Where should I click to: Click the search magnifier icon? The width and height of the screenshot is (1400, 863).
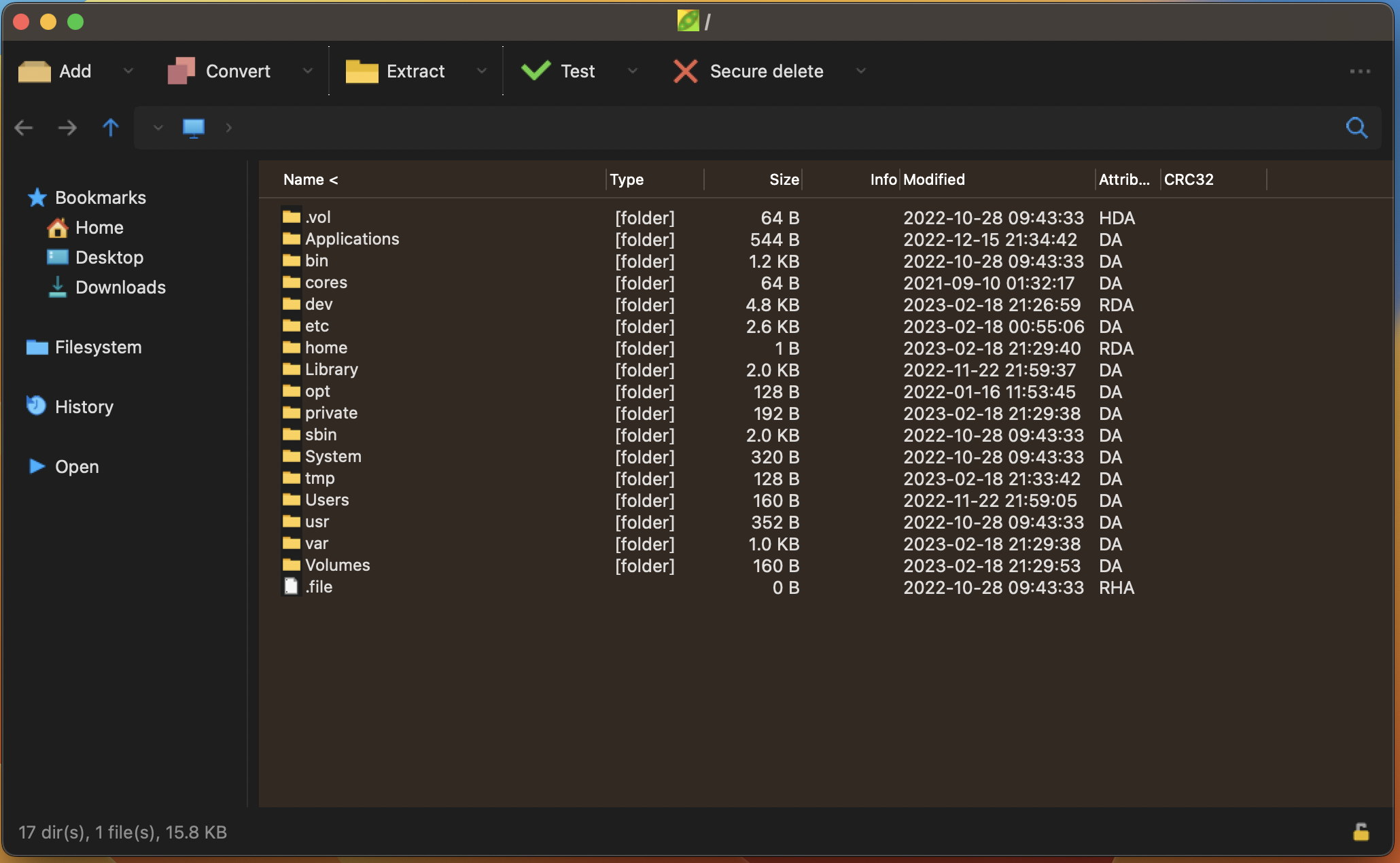coord(1357,128)
